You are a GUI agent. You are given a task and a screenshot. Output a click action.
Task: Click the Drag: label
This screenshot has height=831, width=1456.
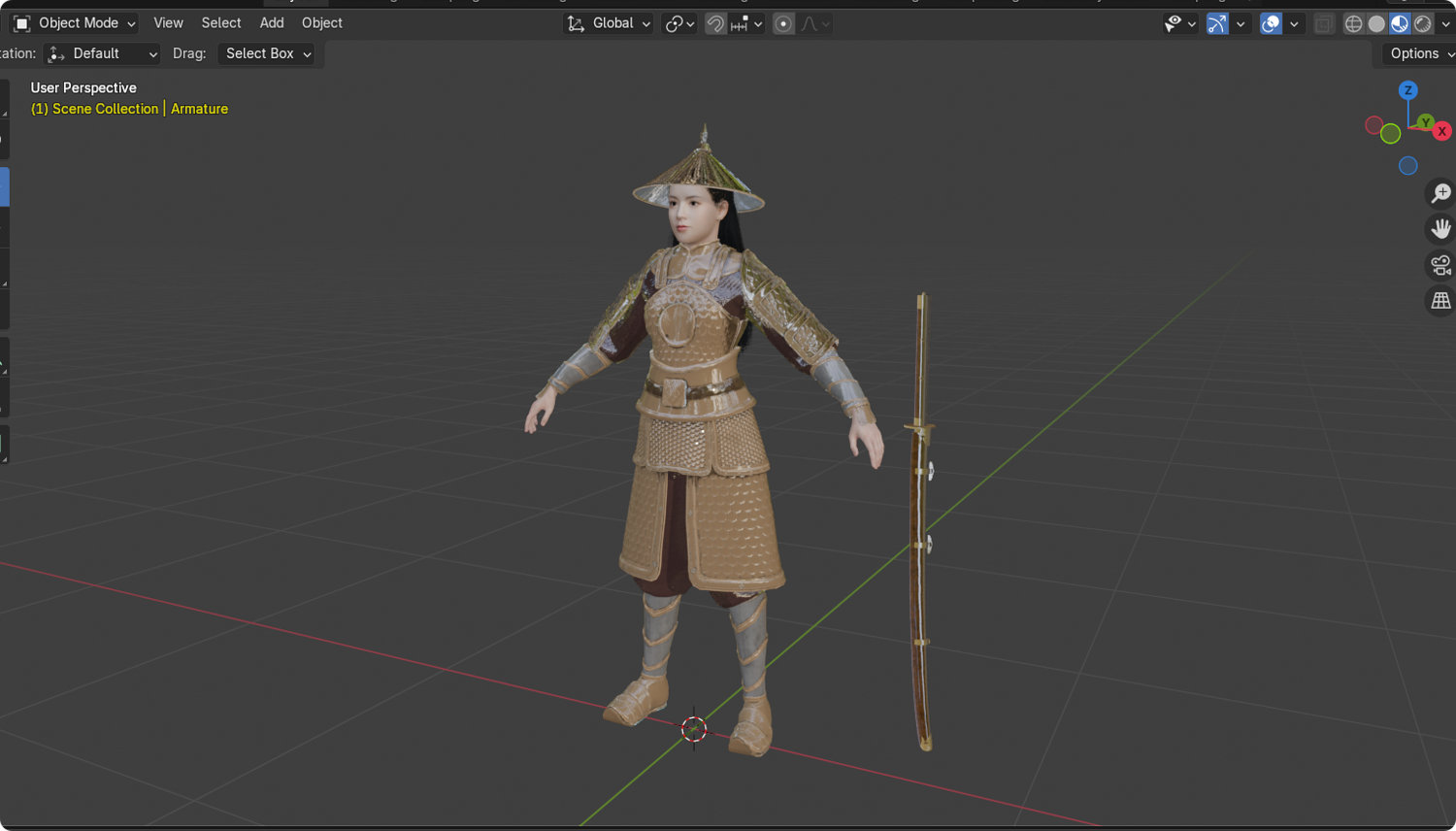pyautogui.click(x=189, y=54)
